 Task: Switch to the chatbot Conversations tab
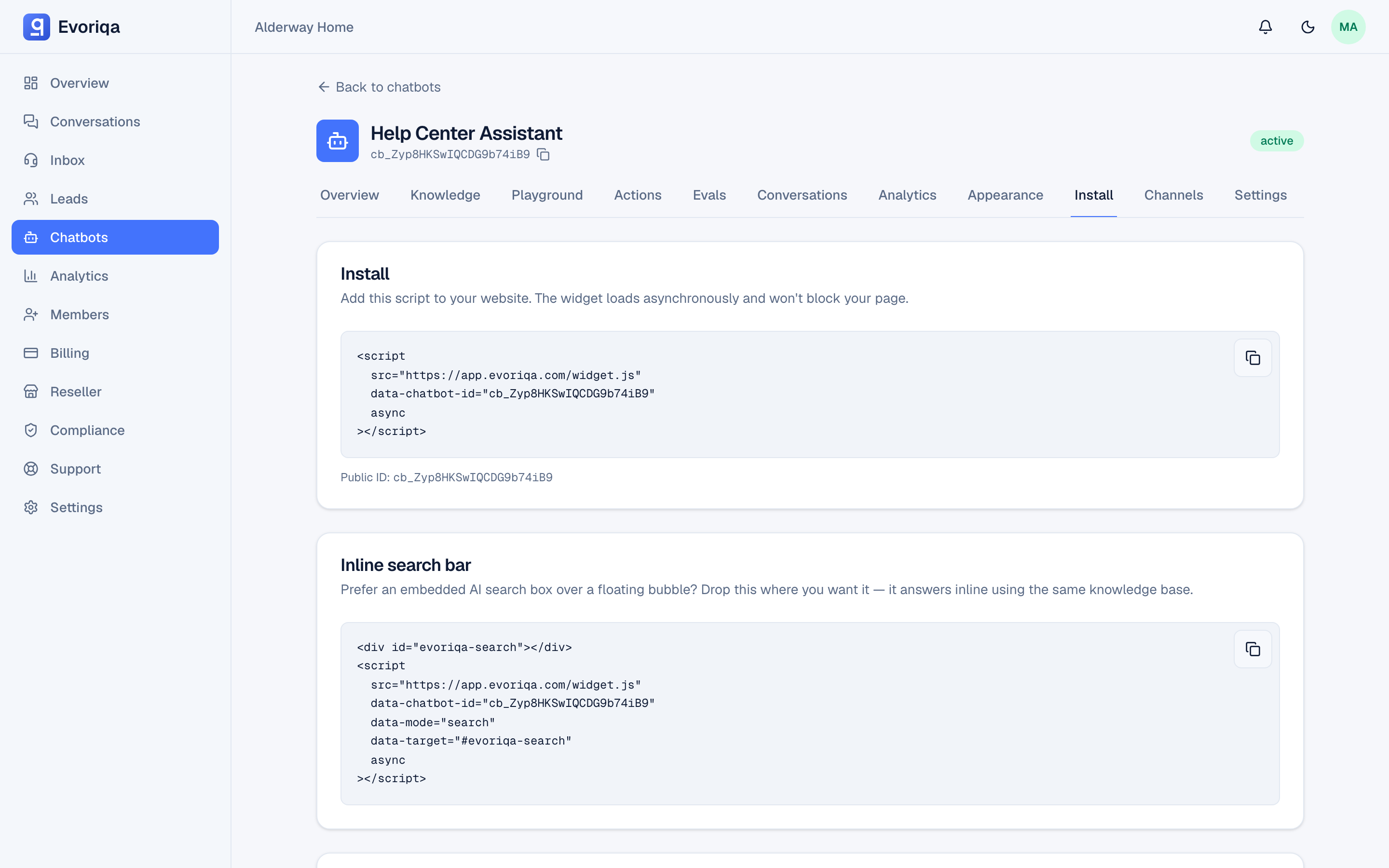(802, 195)
